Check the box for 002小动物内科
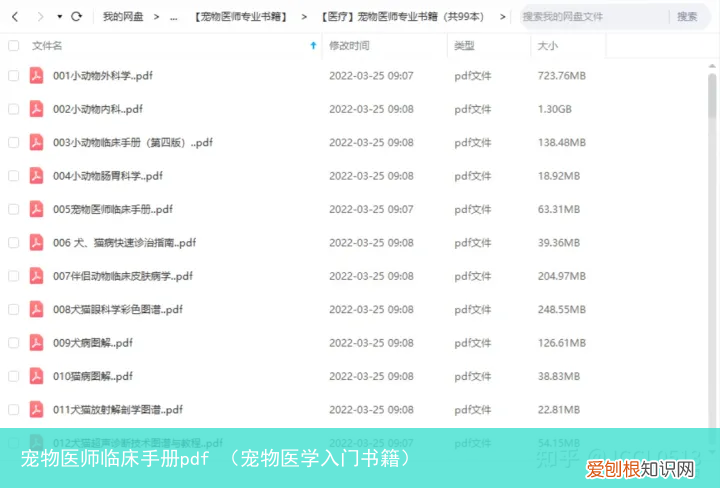 13,109
